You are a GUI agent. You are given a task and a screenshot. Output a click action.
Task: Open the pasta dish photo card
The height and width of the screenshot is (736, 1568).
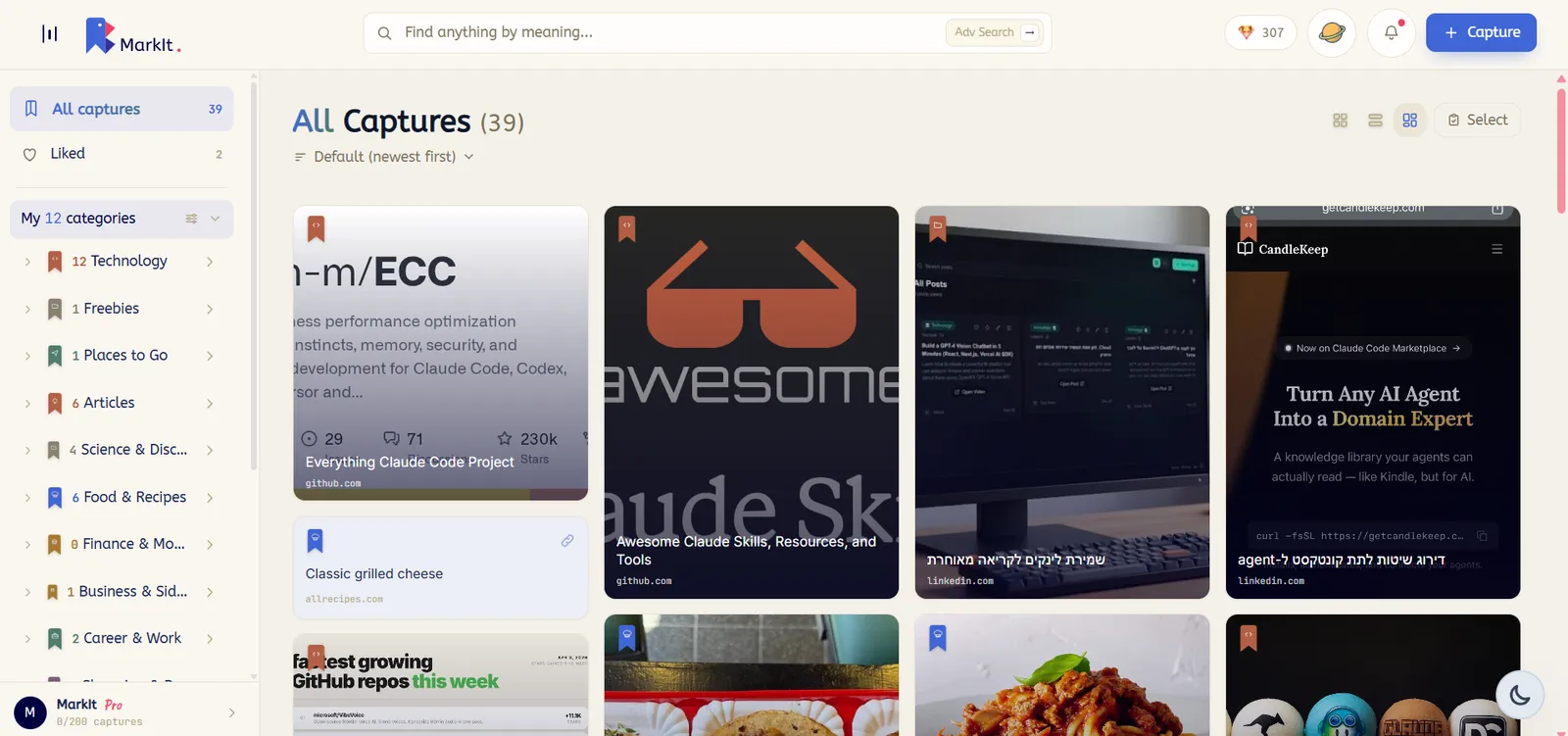point(1062,675)
